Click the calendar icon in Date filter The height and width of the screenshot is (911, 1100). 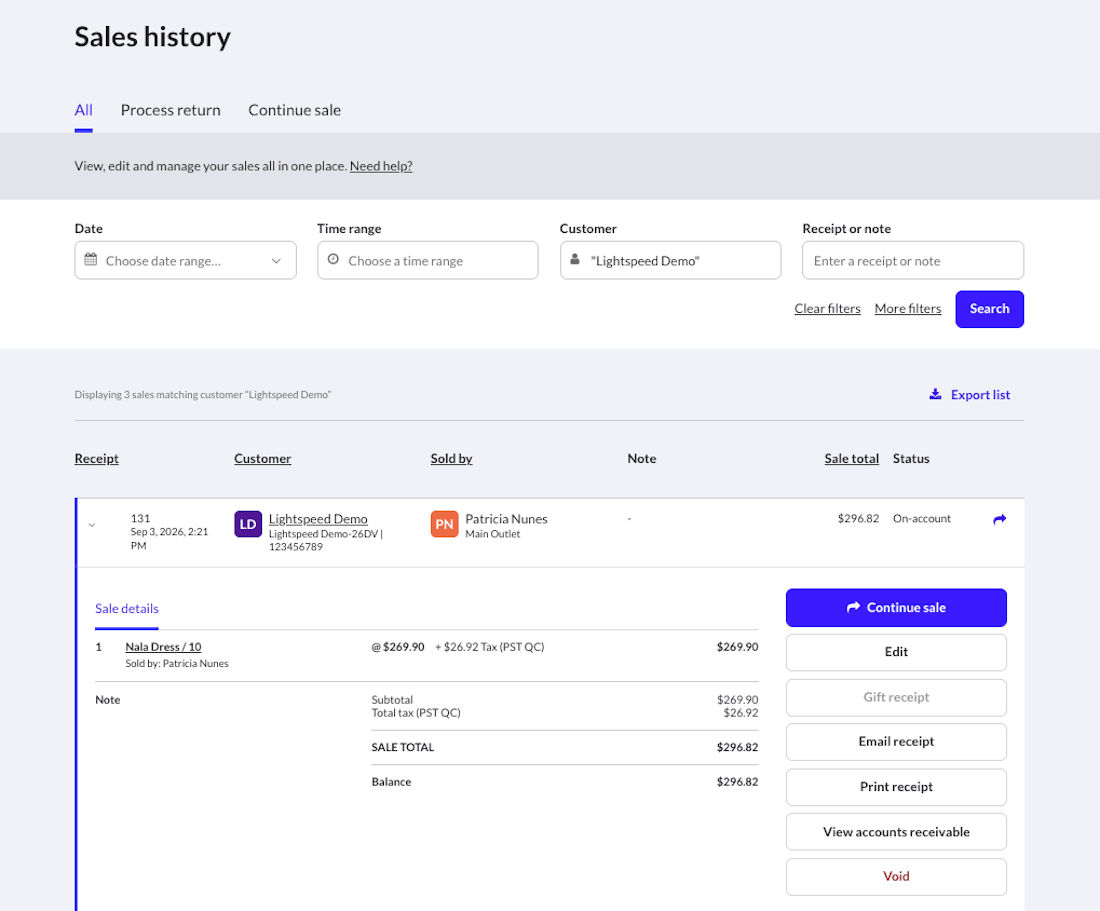pos(90,259)
